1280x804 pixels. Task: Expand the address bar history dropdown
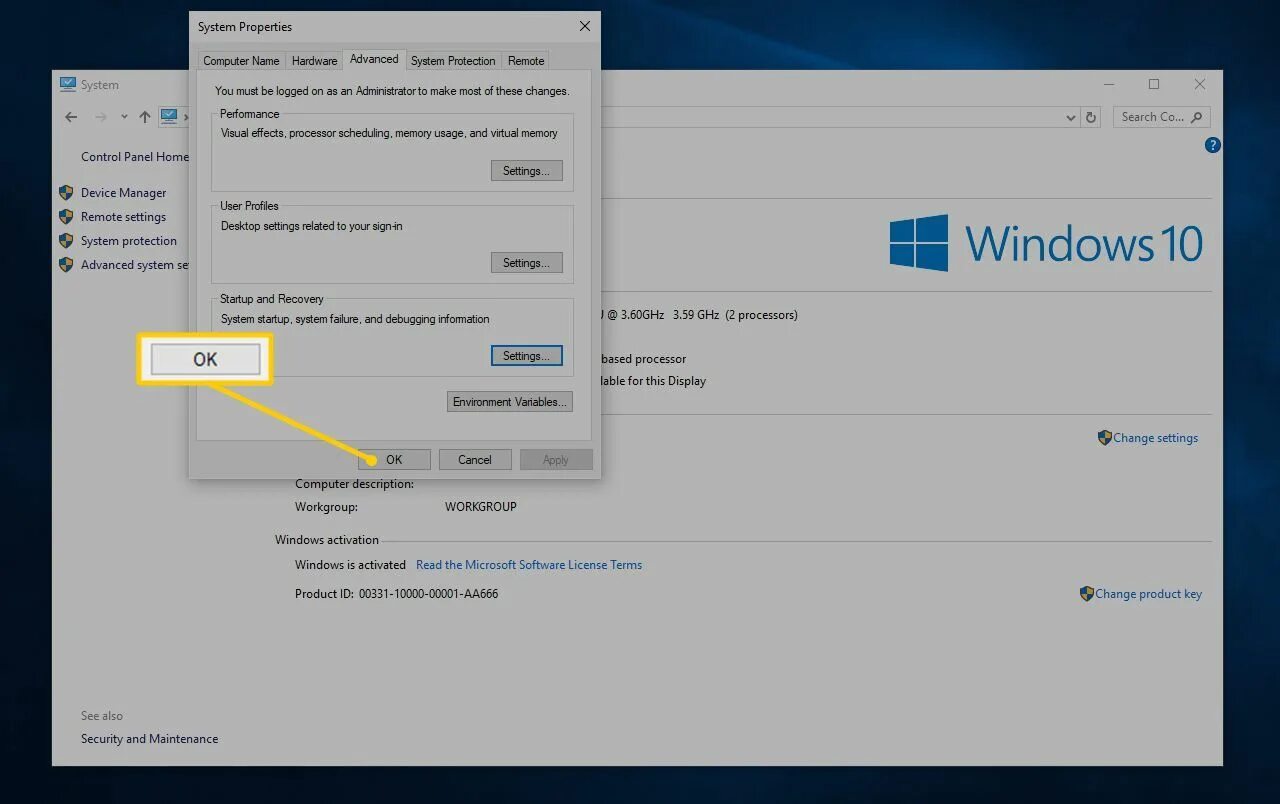click(1071, 117)
